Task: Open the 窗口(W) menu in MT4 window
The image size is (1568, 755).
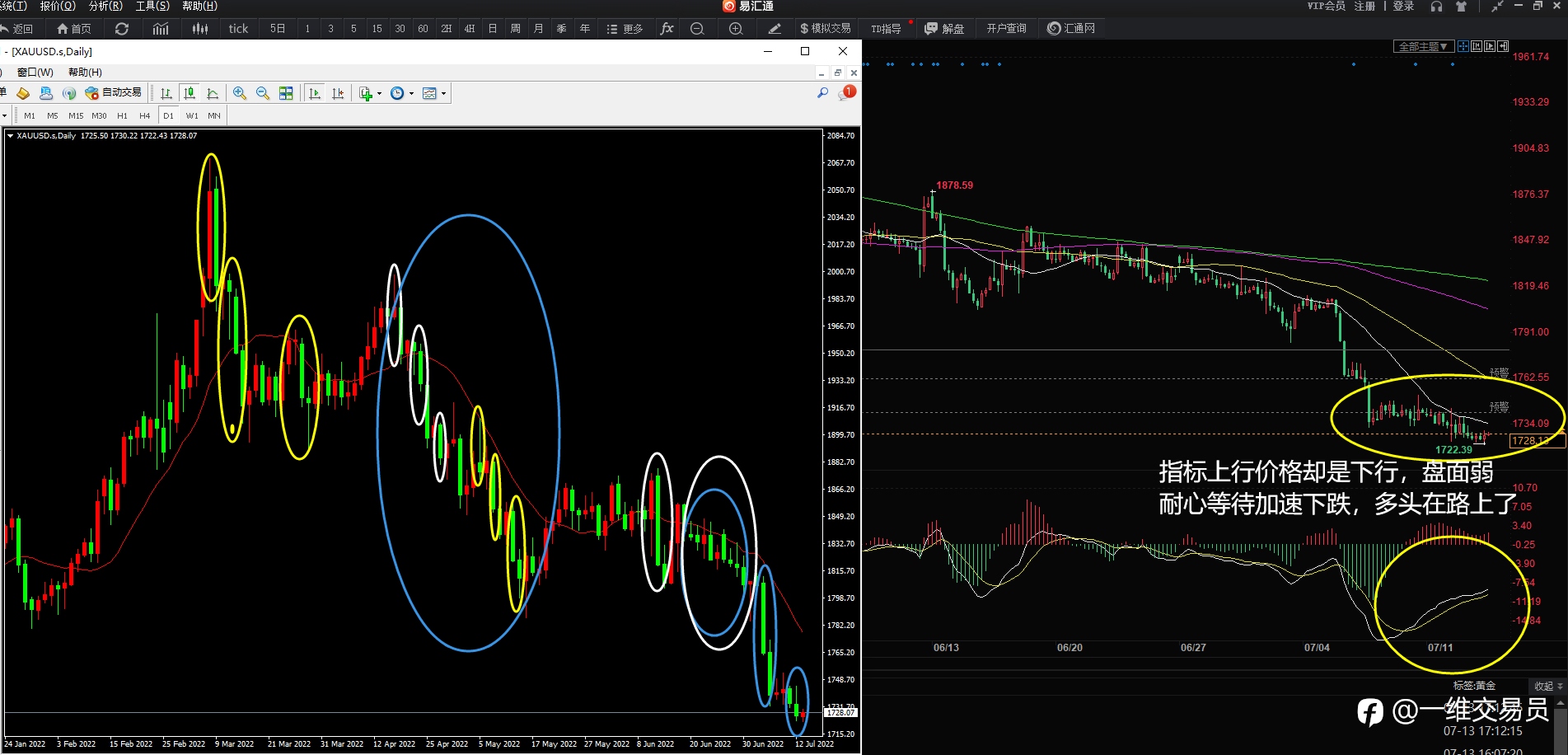Action: [35, 73]
